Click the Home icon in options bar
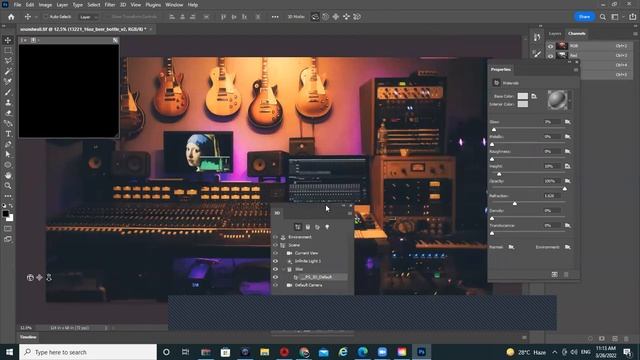The width and height of the screenshot is (640, 360). [11, 17]
